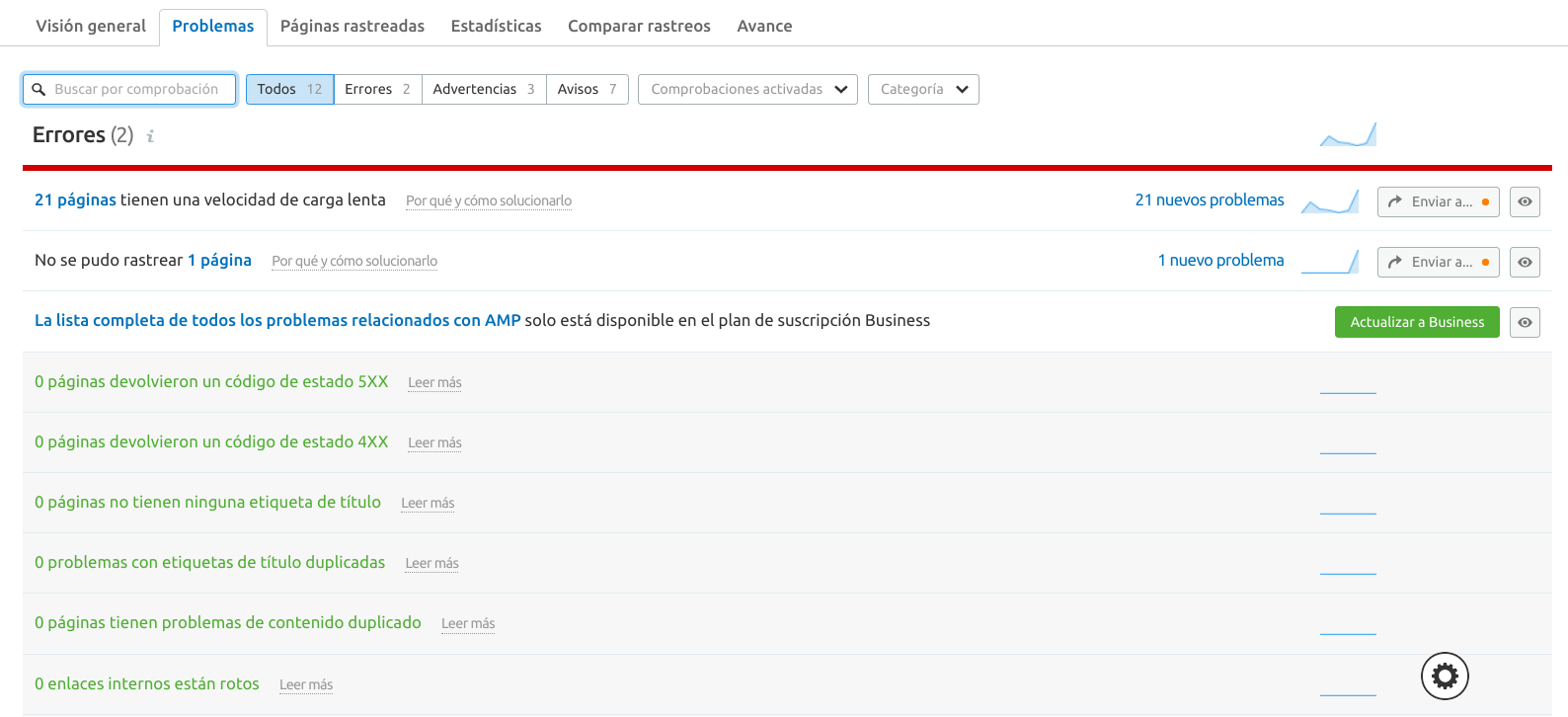
Task: Open solution help for uncrawlable page
Action: coord(354,261)
